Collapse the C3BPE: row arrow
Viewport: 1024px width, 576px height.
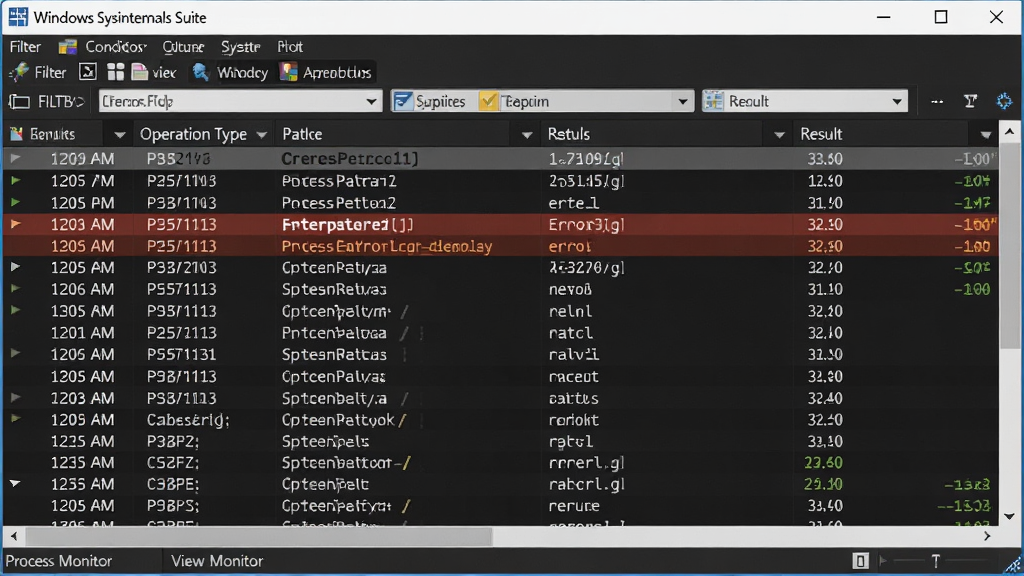[x=15, y=483]
